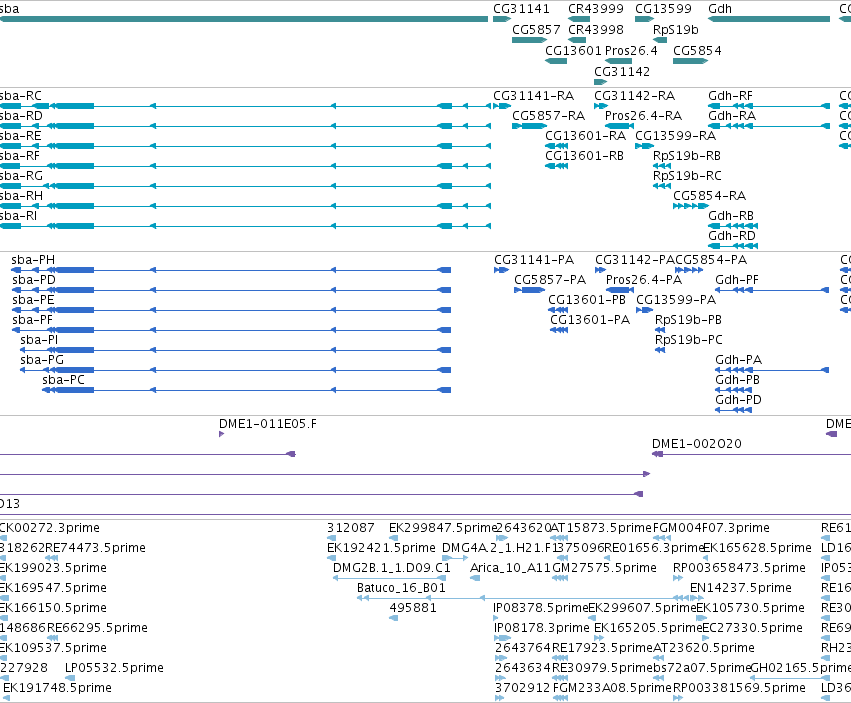Open the DME1-011E05.F feature
Viewport: 851px width, 703px height.
pyautogui.click(x=221, y=434)
